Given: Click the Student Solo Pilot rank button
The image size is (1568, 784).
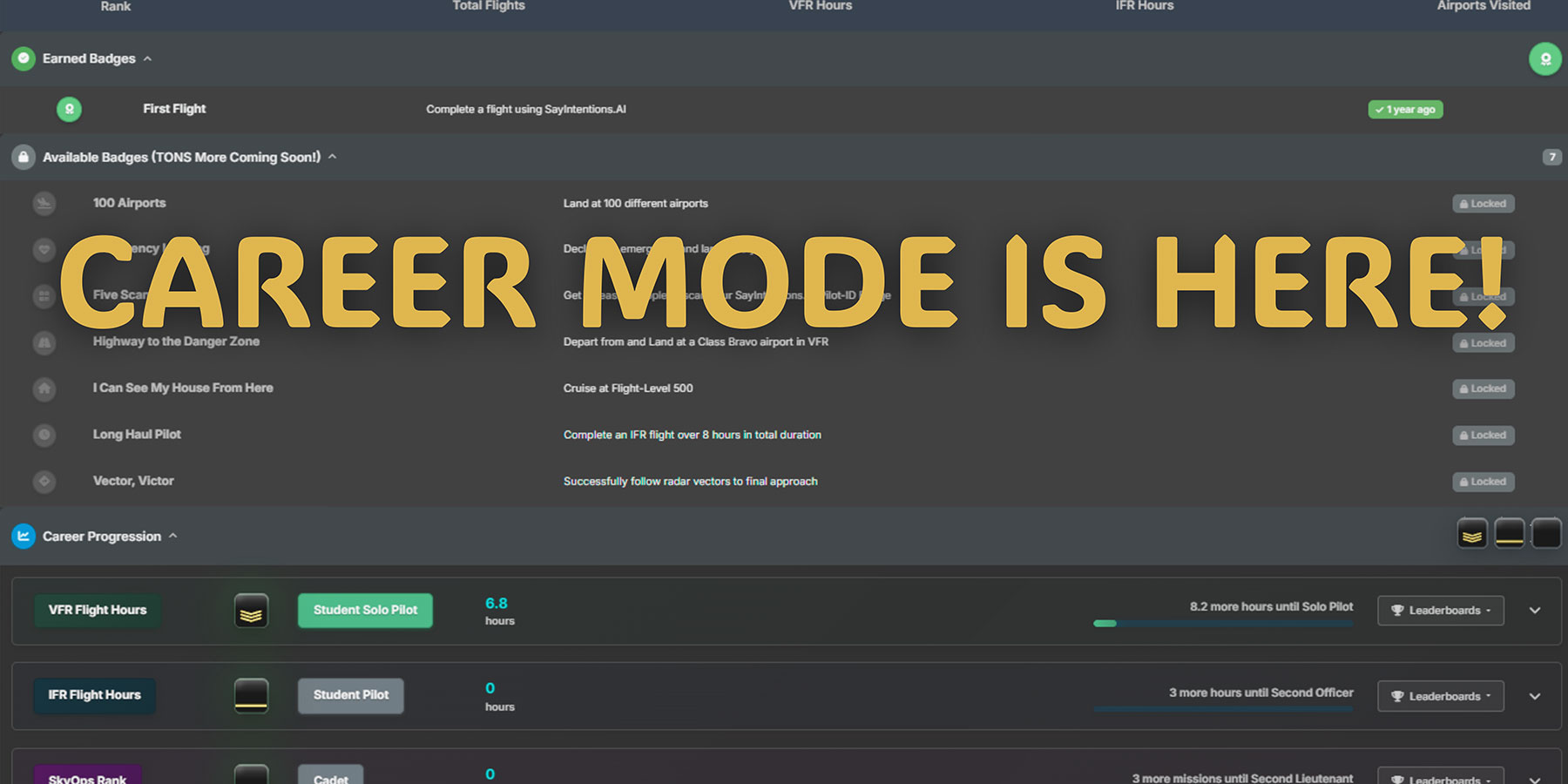Looking at the screenshot, I should 365,611.
